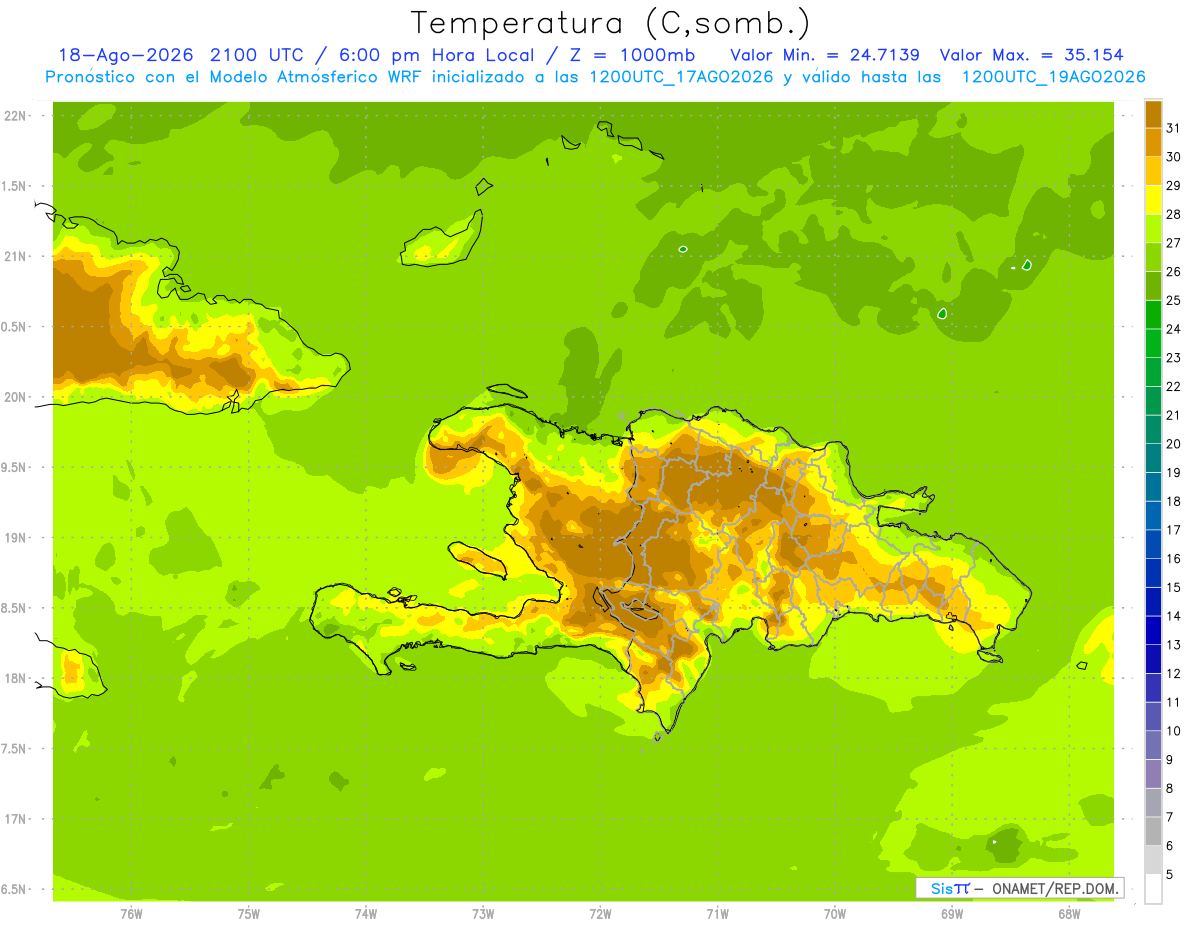Click the 'Valor Min. = 24.7139' text

(825, 55)
